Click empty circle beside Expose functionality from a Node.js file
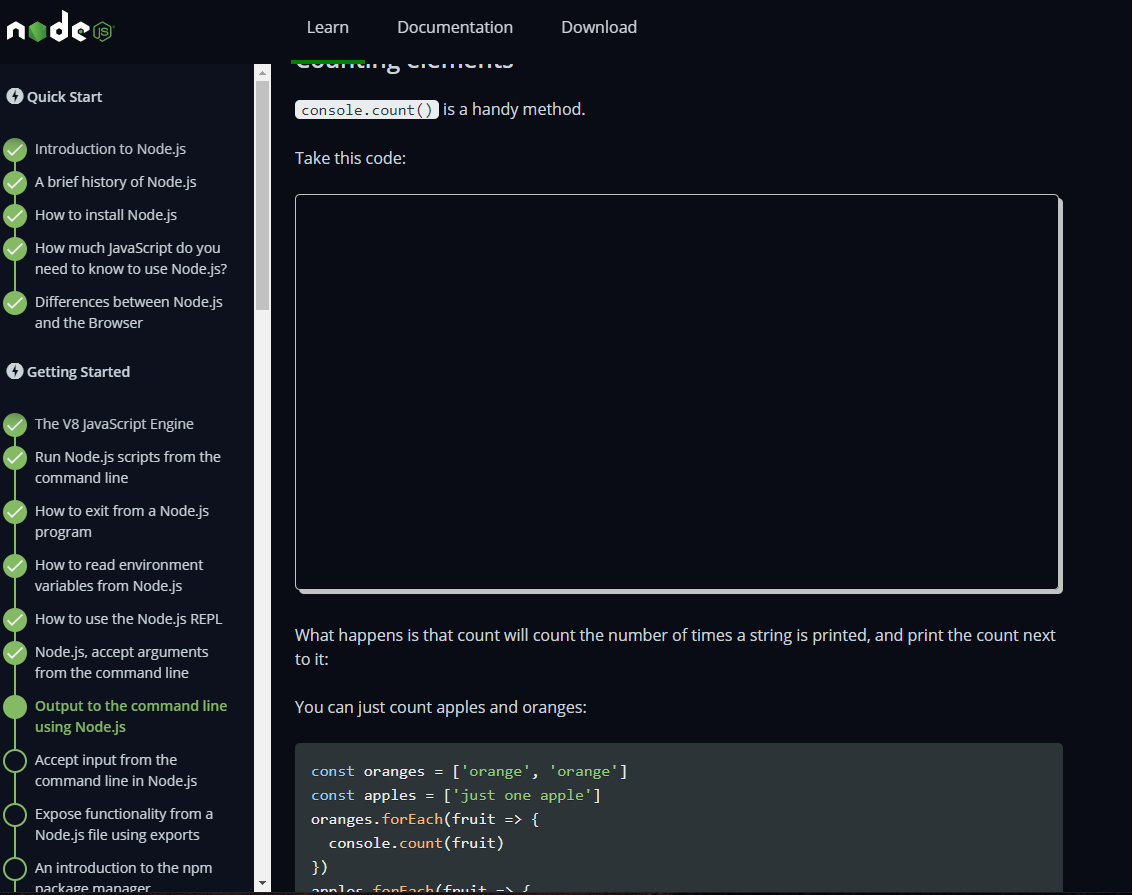The width and height of the screenshot is (1132, 895). point(15,815)
